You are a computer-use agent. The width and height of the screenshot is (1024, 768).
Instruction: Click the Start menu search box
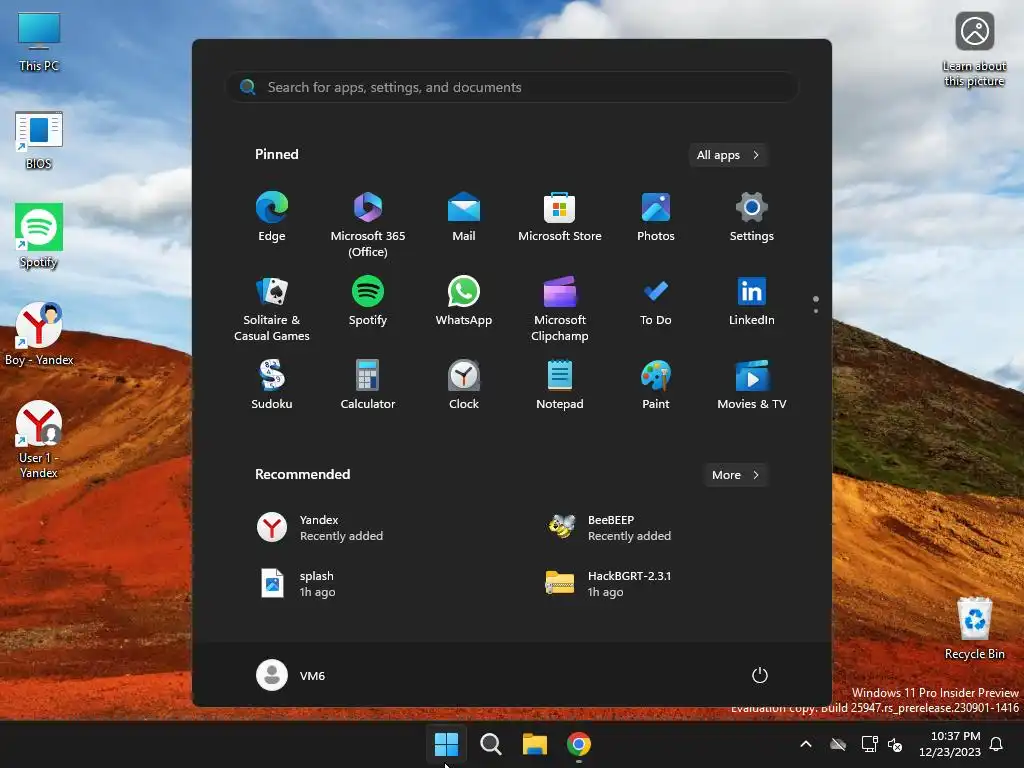point(512,87)
